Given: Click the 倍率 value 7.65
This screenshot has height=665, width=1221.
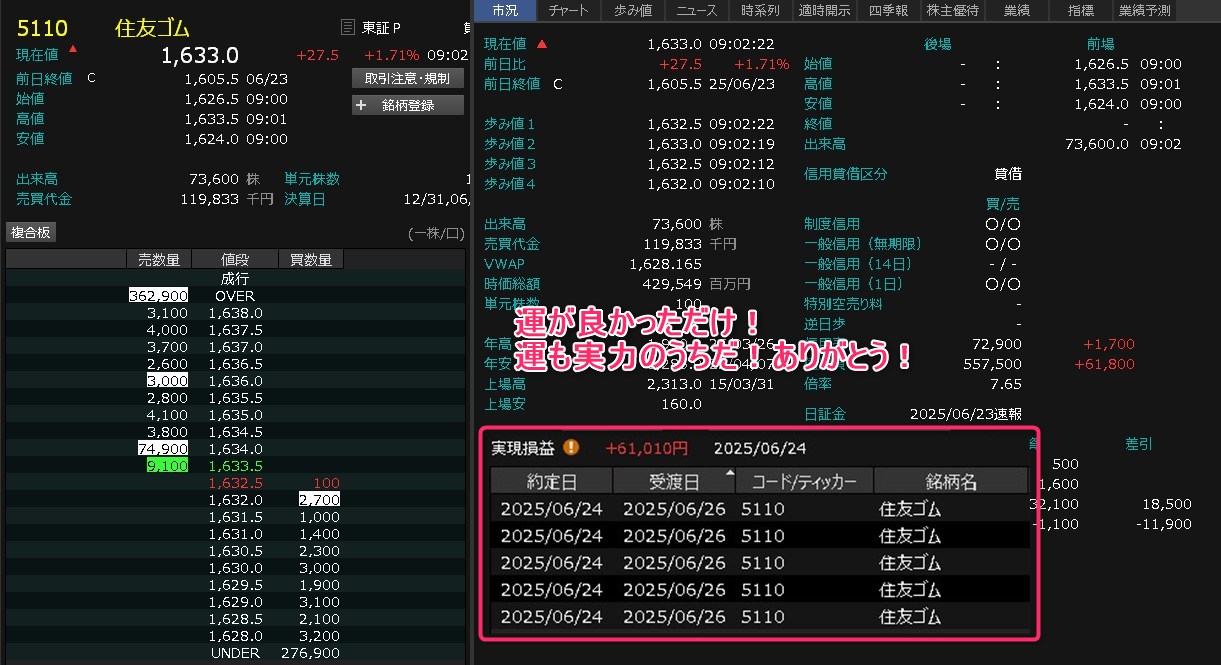Looking at the screenshot, I should [x=1005, y=384].
